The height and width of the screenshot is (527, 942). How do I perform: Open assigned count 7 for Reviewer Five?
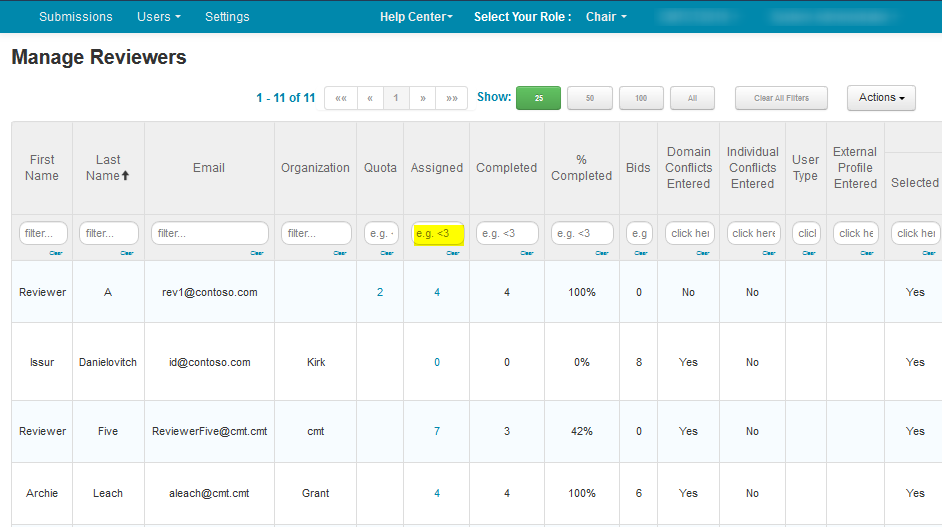(x=437, y=431)
